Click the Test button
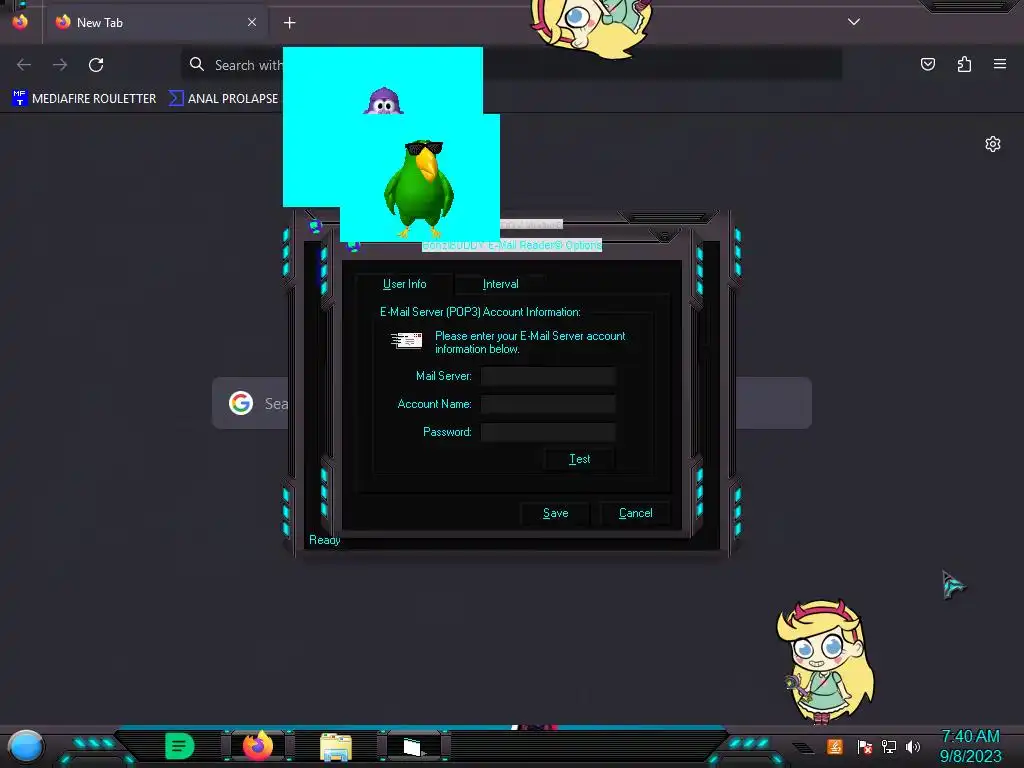Viewport: 1024px width, 768px height. [x=579, y=459]
